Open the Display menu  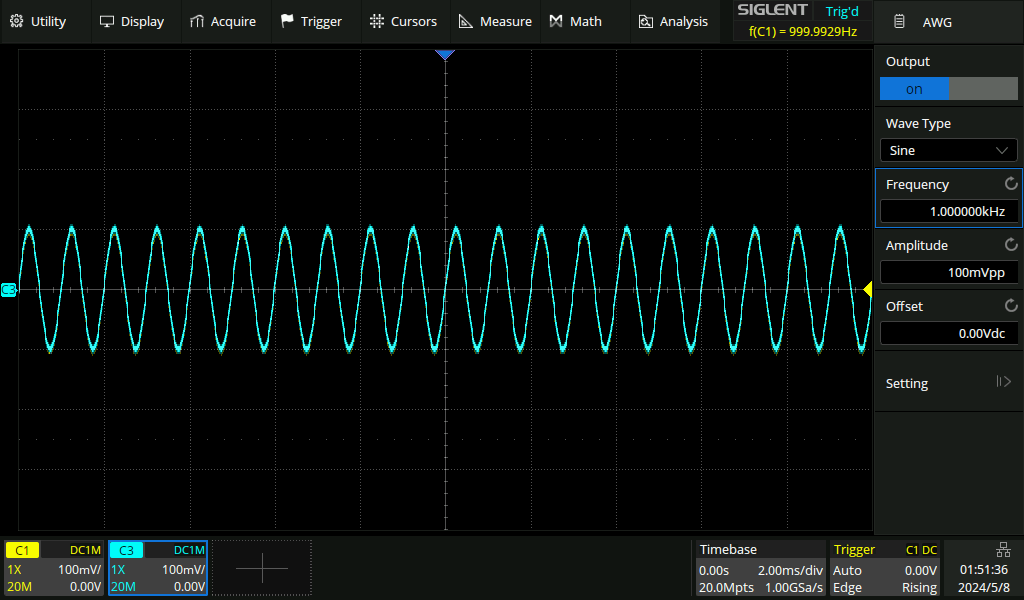[x=132, y=22]
